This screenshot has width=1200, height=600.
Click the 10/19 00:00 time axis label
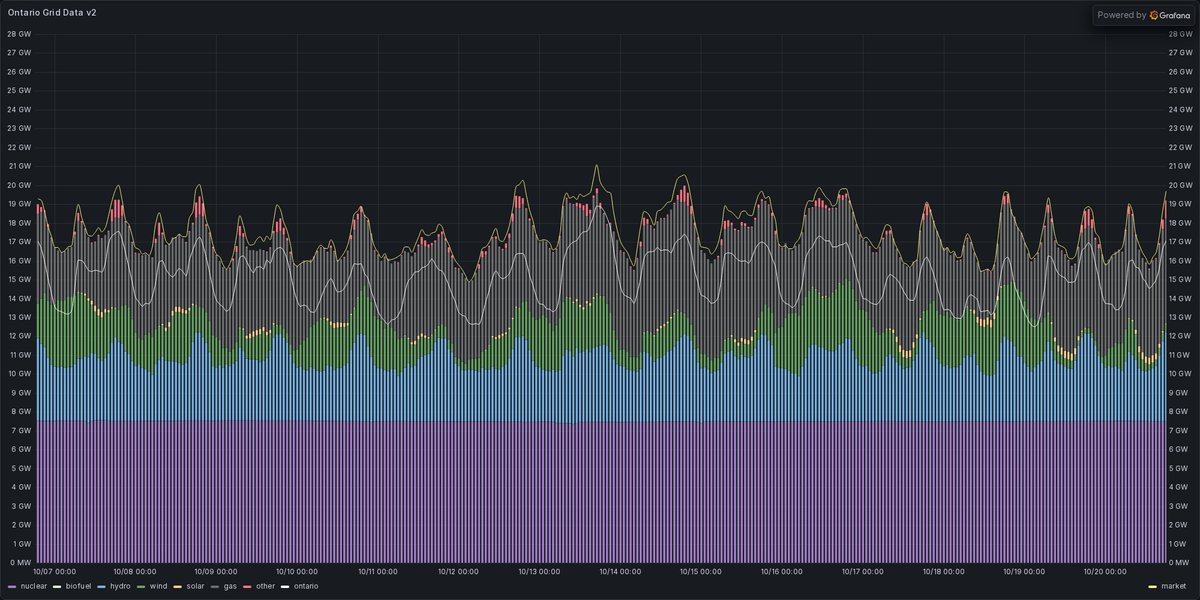[1022, 573]
